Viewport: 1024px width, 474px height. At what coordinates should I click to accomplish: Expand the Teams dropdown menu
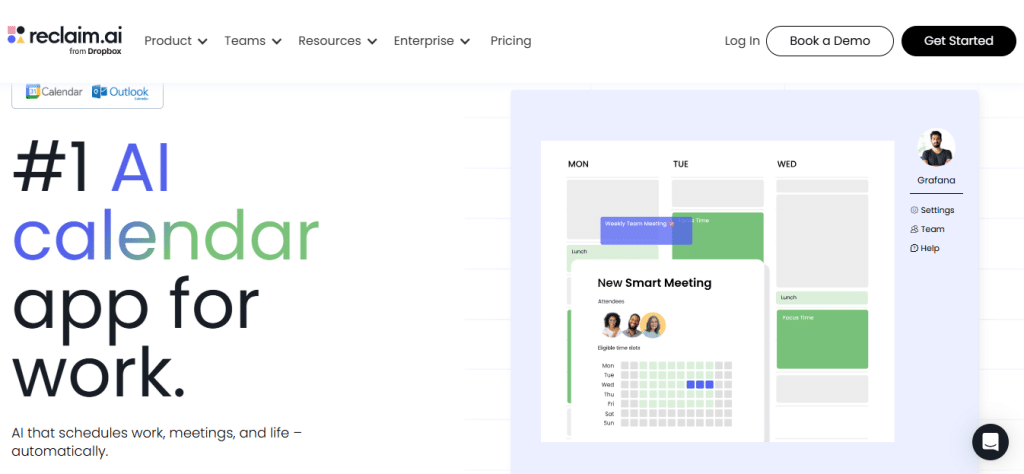[253, 40]
